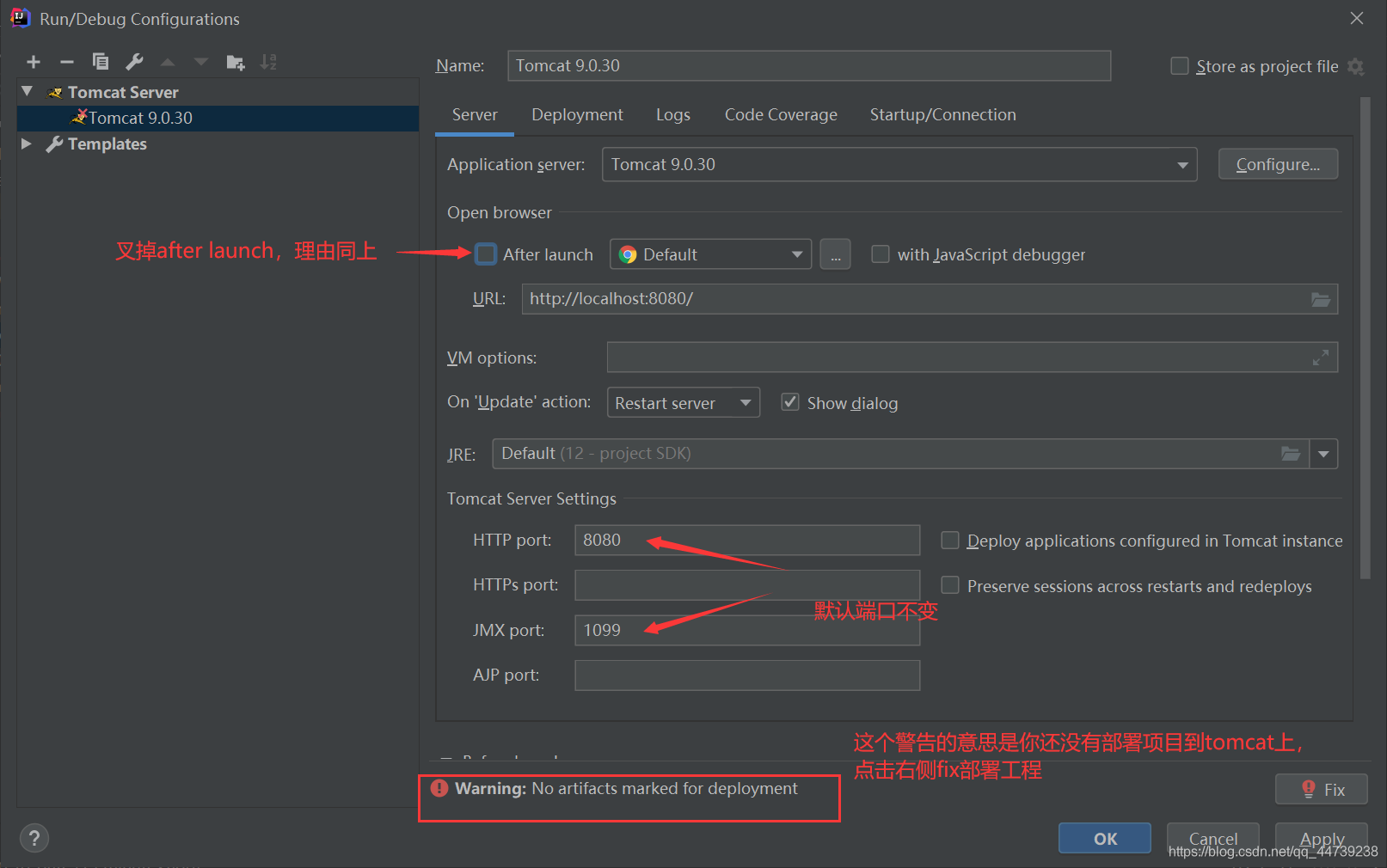Click the vertical scrollbar of the settings panel
Viewport: 1387px width, 868px height.
[x=1365, y=339]
